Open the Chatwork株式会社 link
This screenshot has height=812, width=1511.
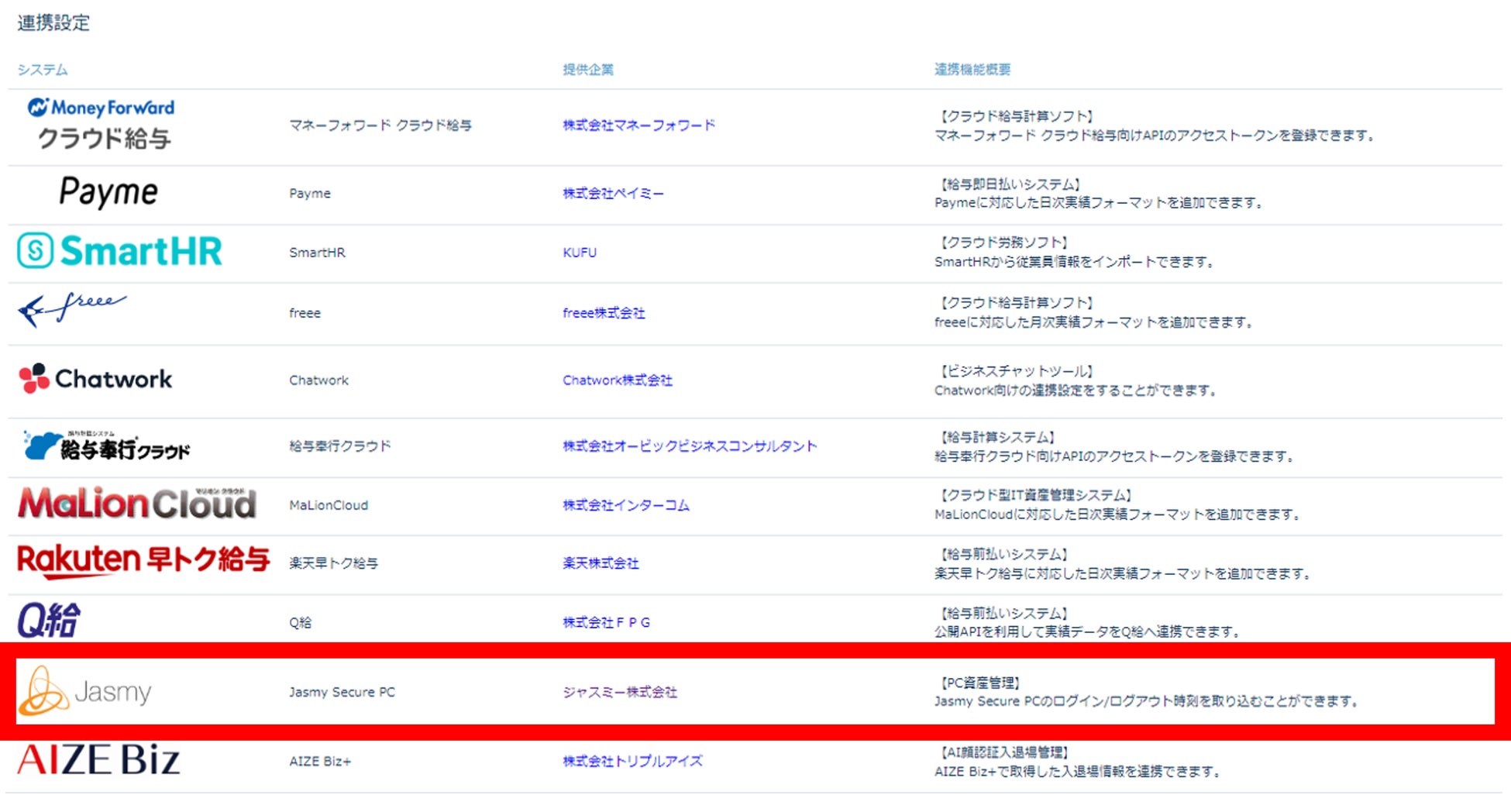click(618, 380)
